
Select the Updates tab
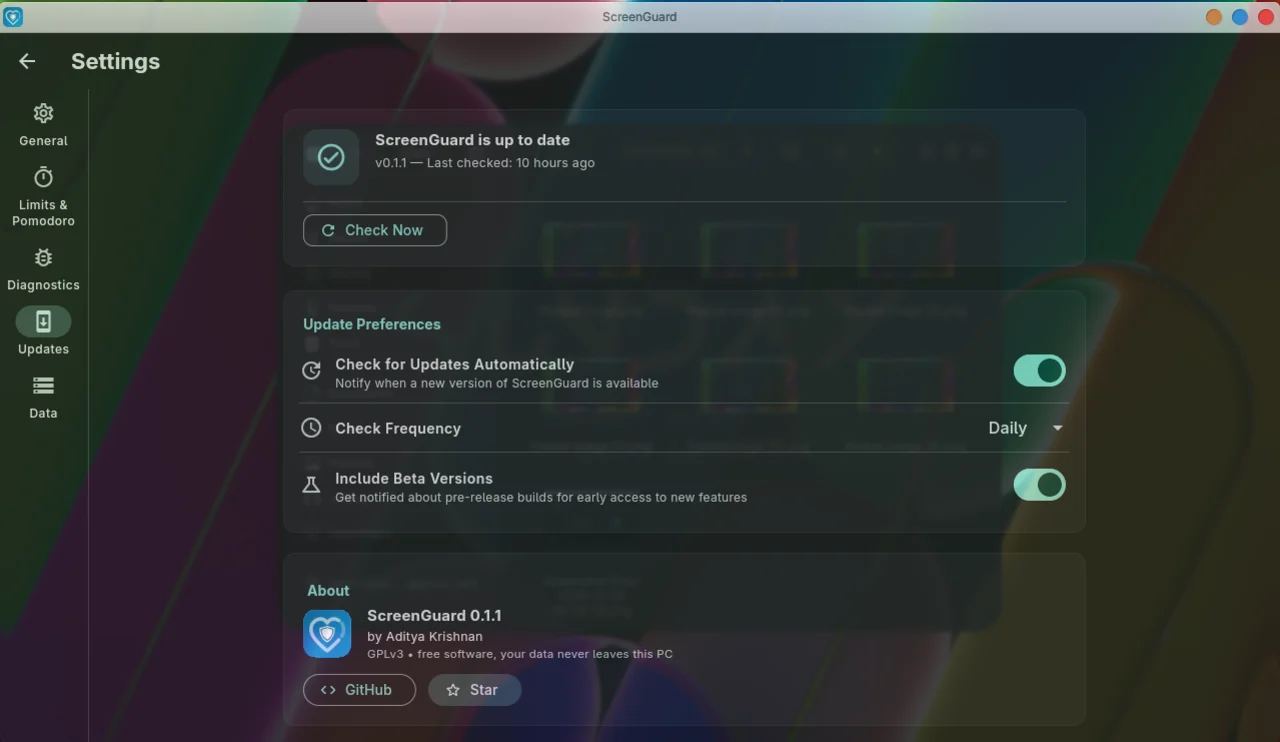click(x=43, y=332)
